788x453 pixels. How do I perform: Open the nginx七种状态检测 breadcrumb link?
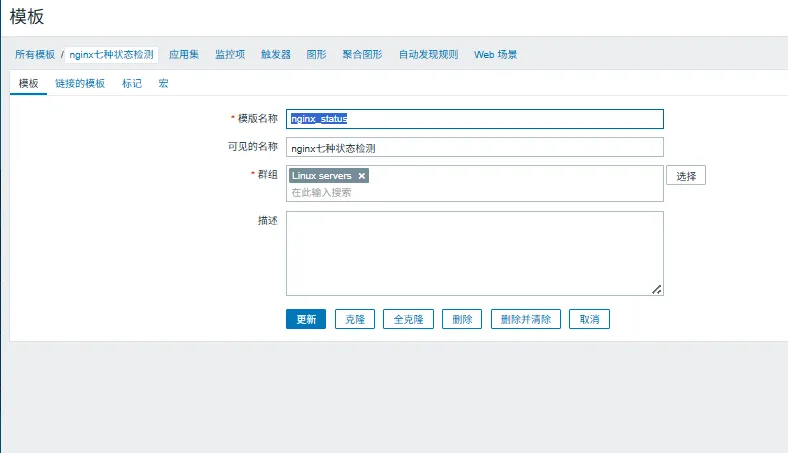[111, 54]
